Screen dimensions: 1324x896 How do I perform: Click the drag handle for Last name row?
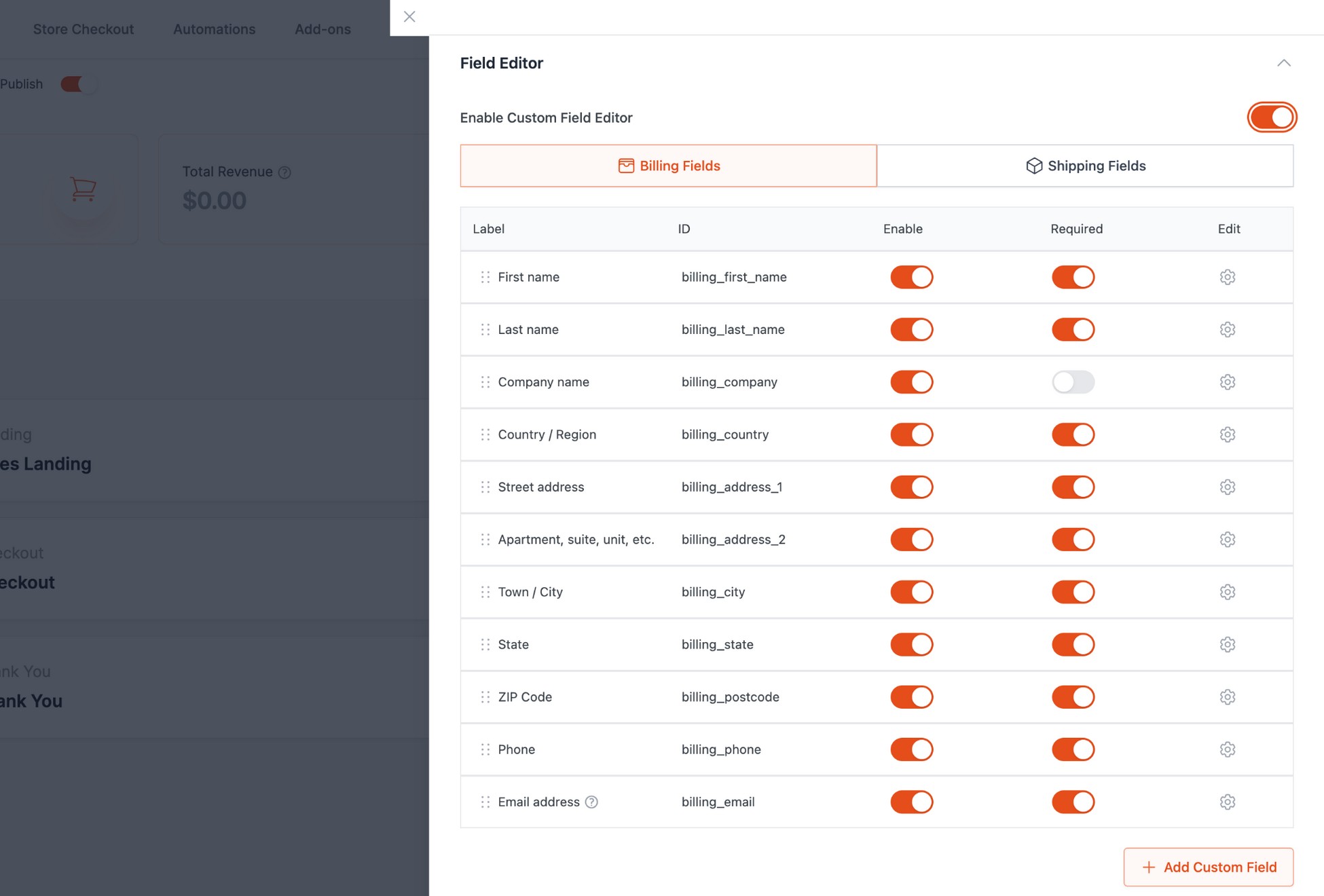click(485, 329)
